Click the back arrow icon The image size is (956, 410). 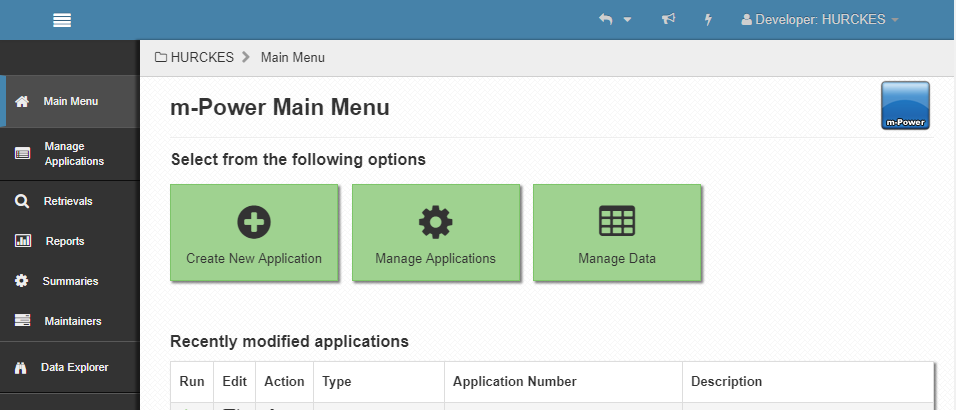(605, 20)
